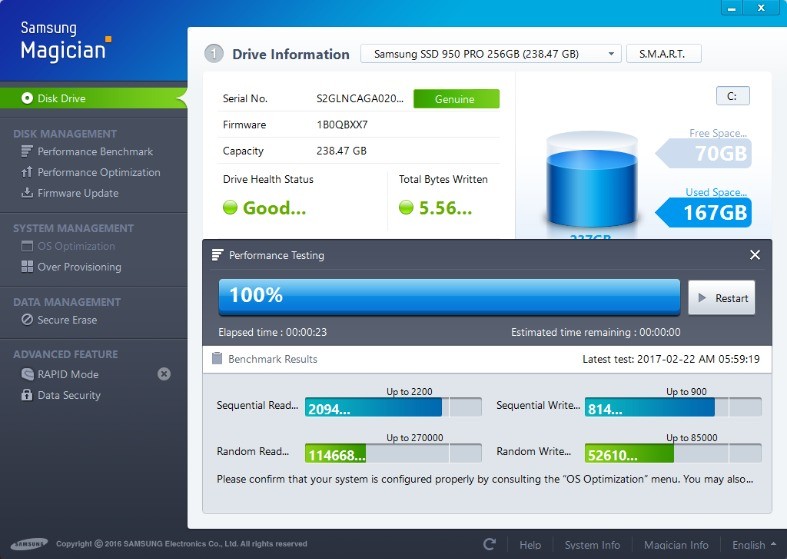Open RAPID Mode feature
787x559 pixels.
68,374
